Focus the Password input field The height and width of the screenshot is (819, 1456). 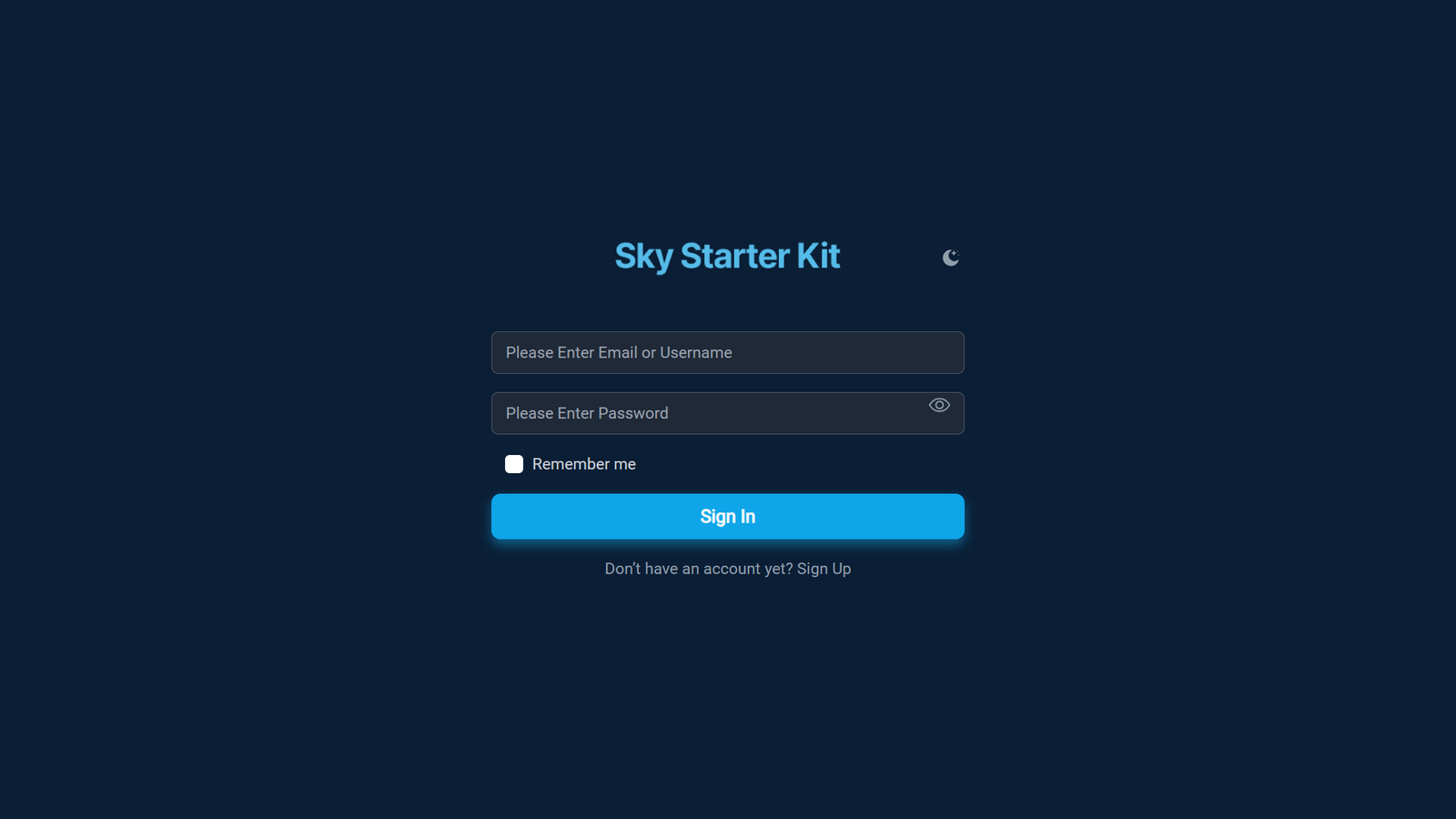pyautogui.click(x=728, y=413)
